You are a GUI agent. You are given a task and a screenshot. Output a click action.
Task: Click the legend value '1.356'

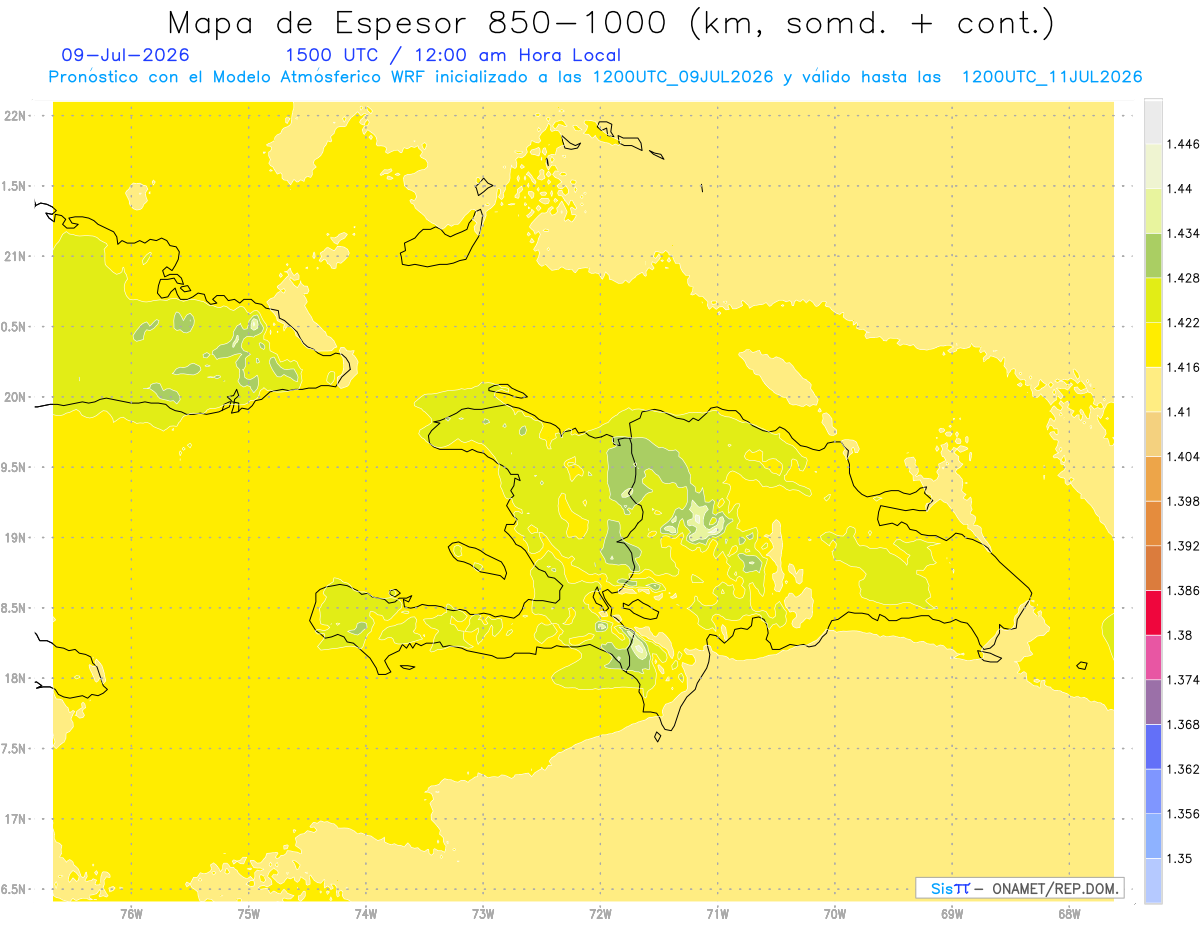tap(1182, 814)
